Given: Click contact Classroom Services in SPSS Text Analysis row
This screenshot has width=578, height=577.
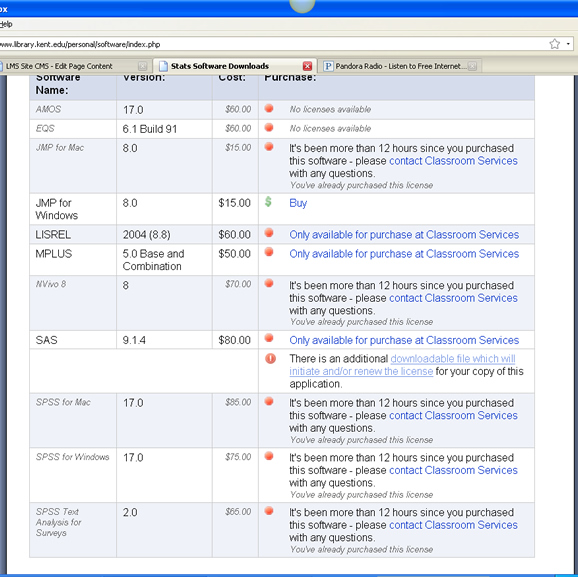Looking at the screenshot, I should tap(453, 525).
